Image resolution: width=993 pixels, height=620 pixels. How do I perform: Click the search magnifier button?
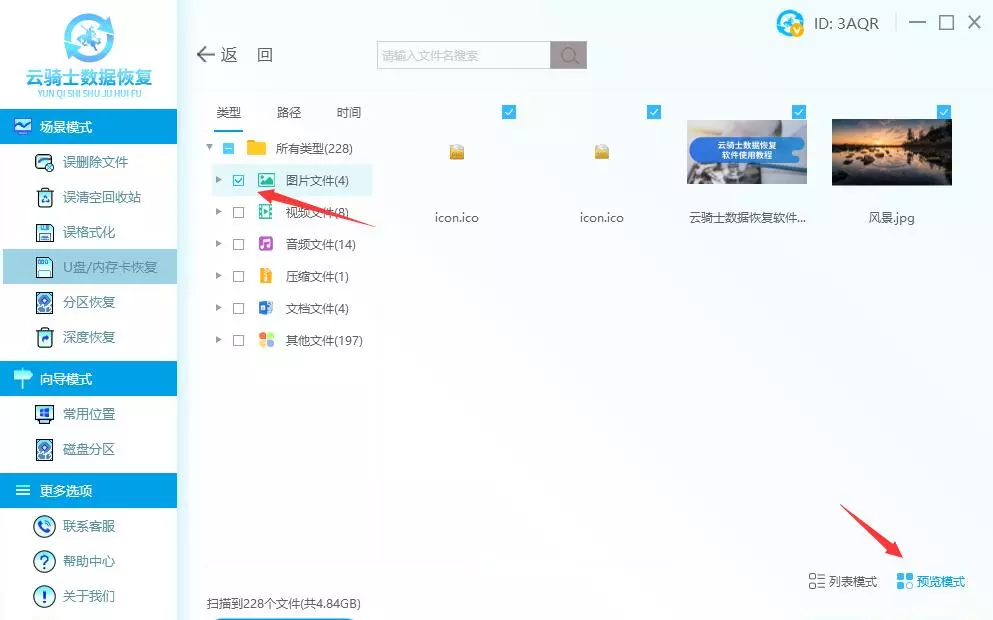[x=569, y=55]
